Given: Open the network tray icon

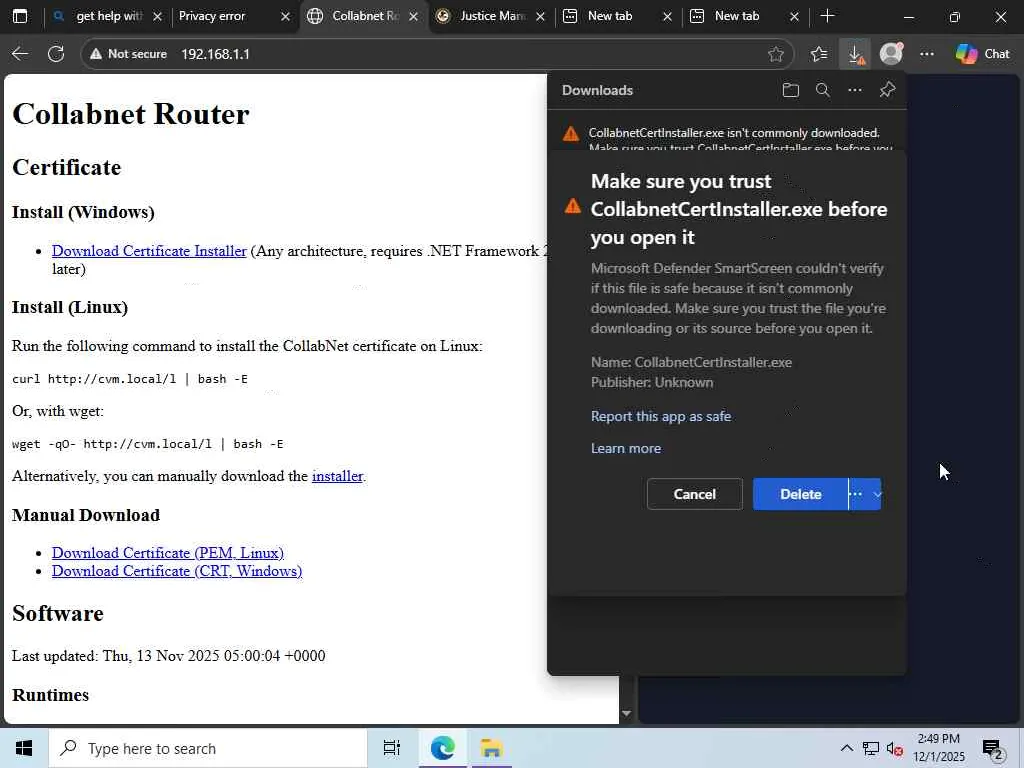Looking at the screenshot, I should click(x=871, y=748).
